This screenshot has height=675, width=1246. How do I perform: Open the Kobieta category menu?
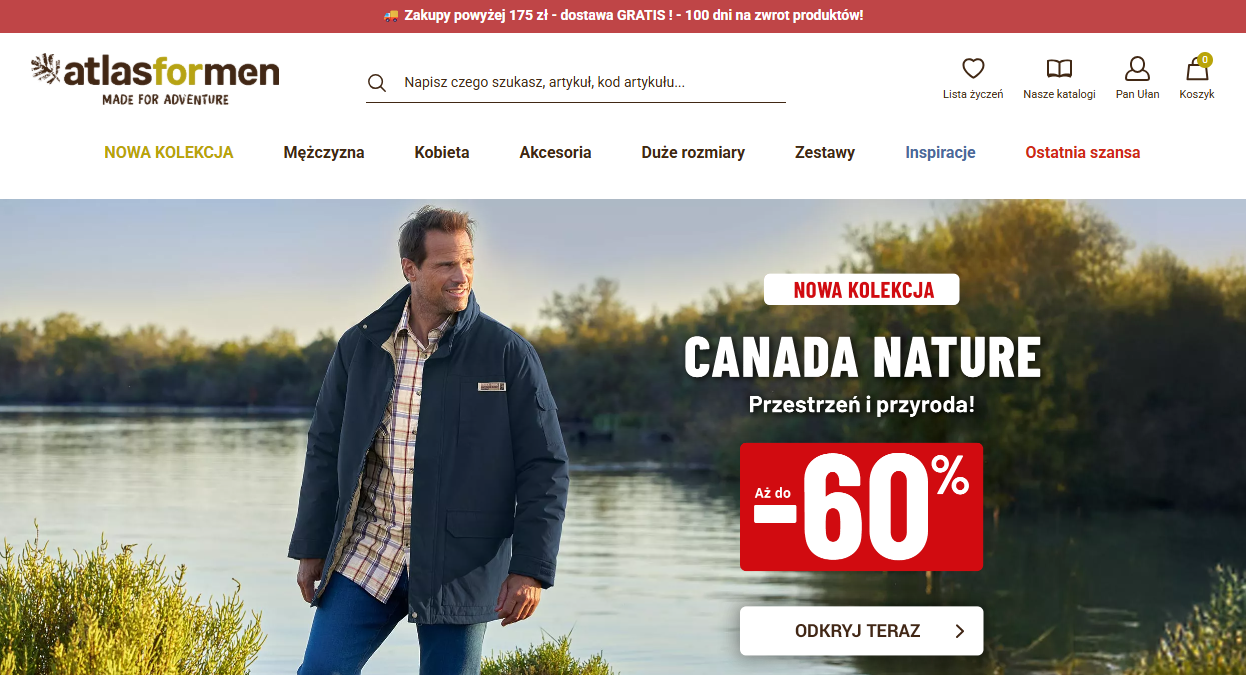click(x=442, y=153)
